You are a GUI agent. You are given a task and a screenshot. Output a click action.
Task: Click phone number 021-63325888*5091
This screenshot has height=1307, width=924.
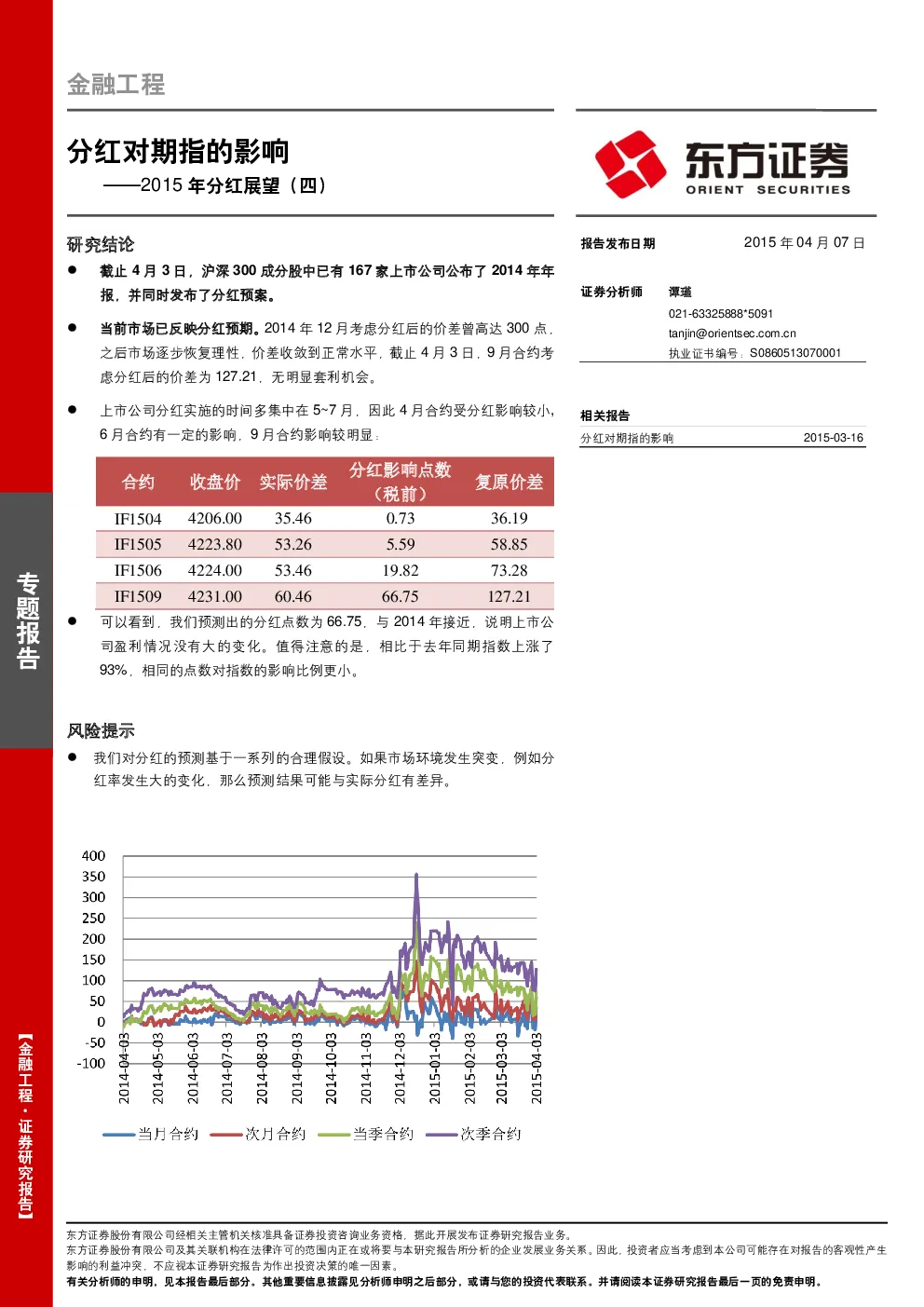721,314
